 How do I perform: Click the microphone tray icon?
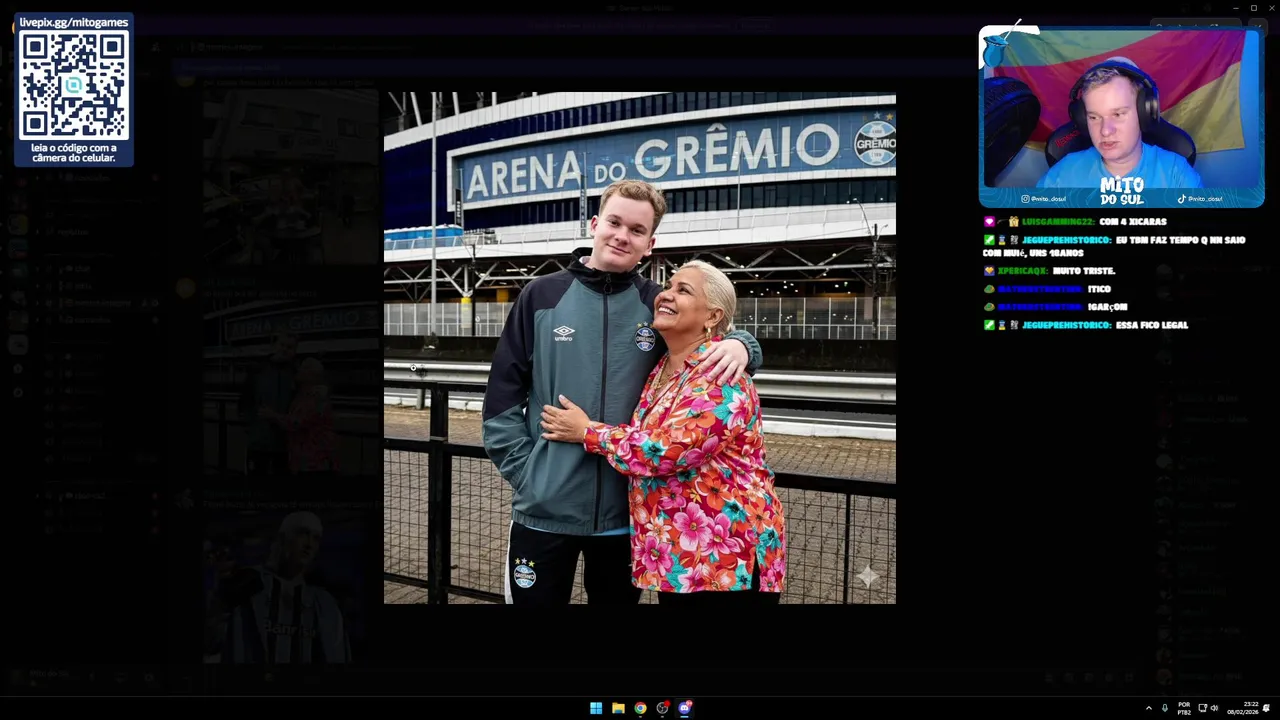[x=1164, y=708]
